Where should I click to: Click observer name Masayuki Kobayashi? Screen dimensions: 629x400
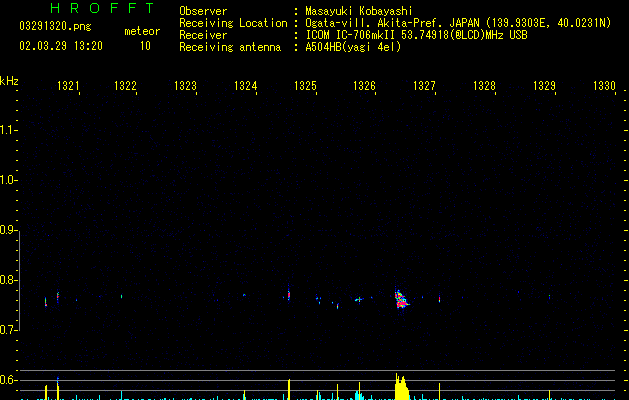coord(359,11)
